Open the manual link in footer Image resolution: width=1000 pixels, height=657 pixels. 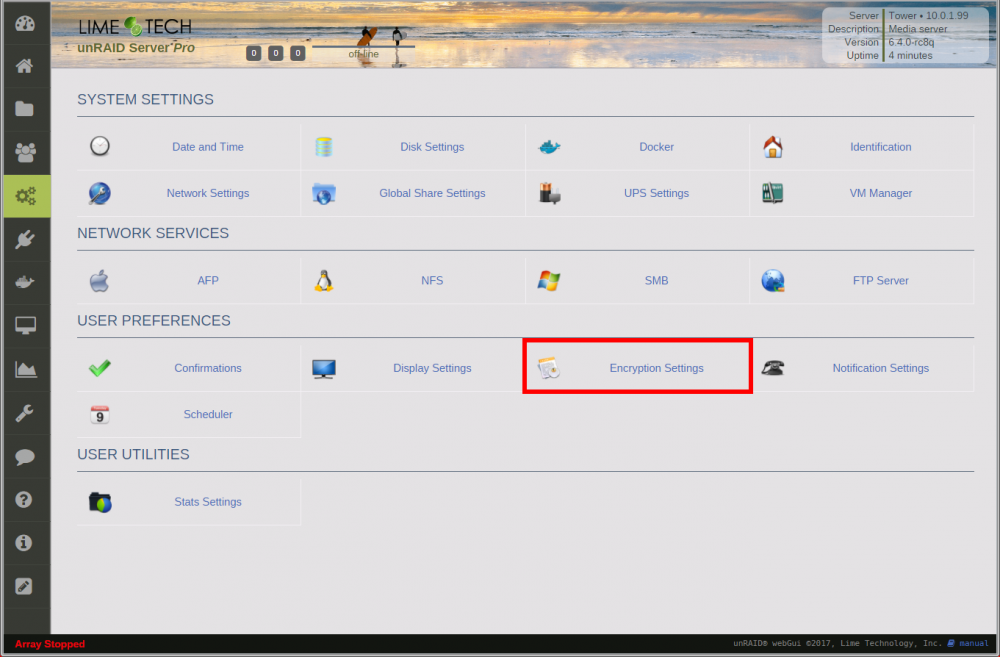(x=973, y=644)
